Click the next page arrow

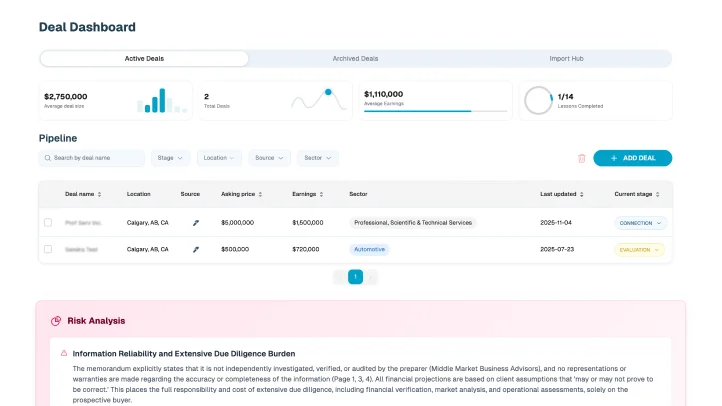coord(371,277)
